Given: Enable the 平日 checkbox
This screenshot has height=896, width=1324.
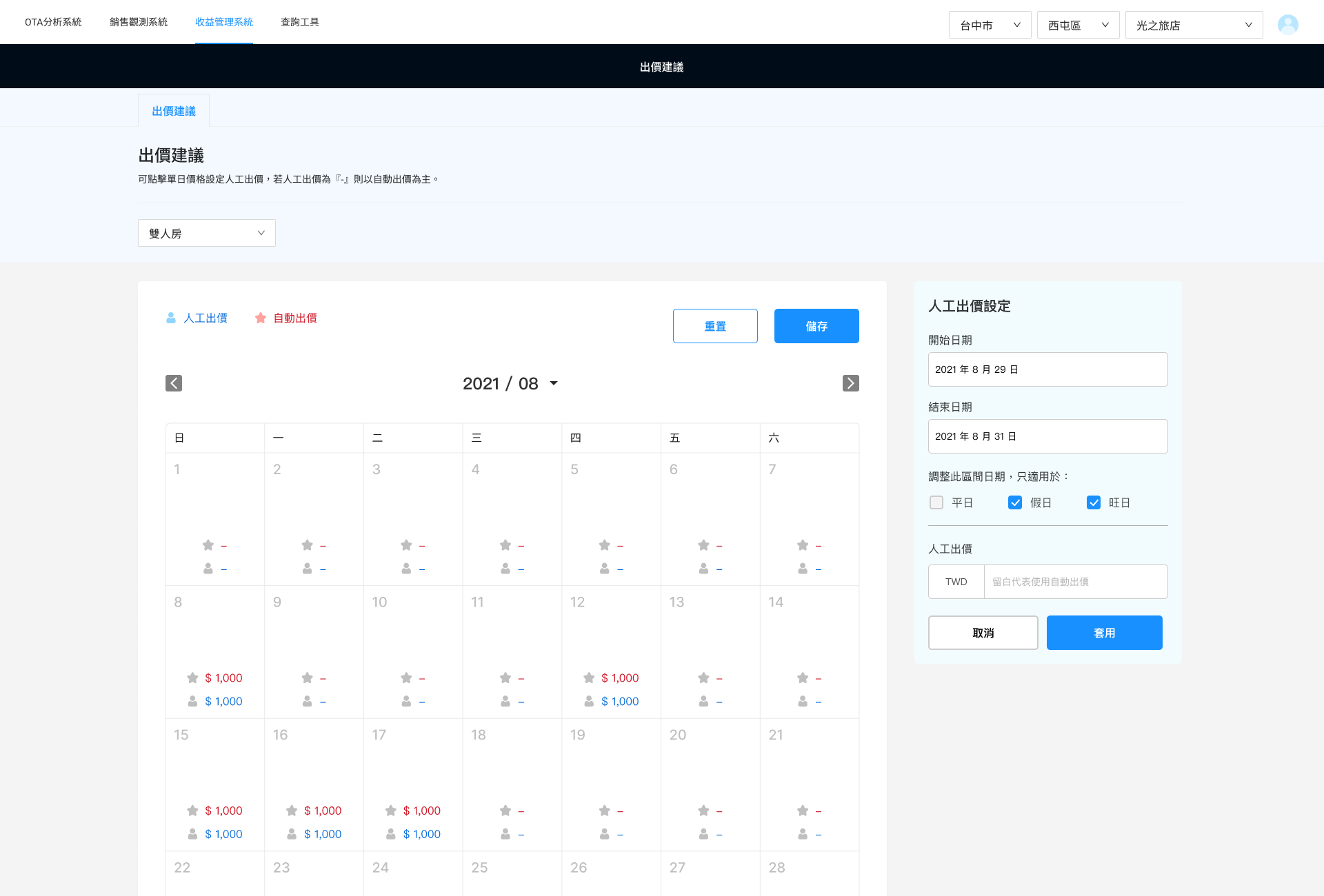Looking at the screenshot, I should 936,502.
